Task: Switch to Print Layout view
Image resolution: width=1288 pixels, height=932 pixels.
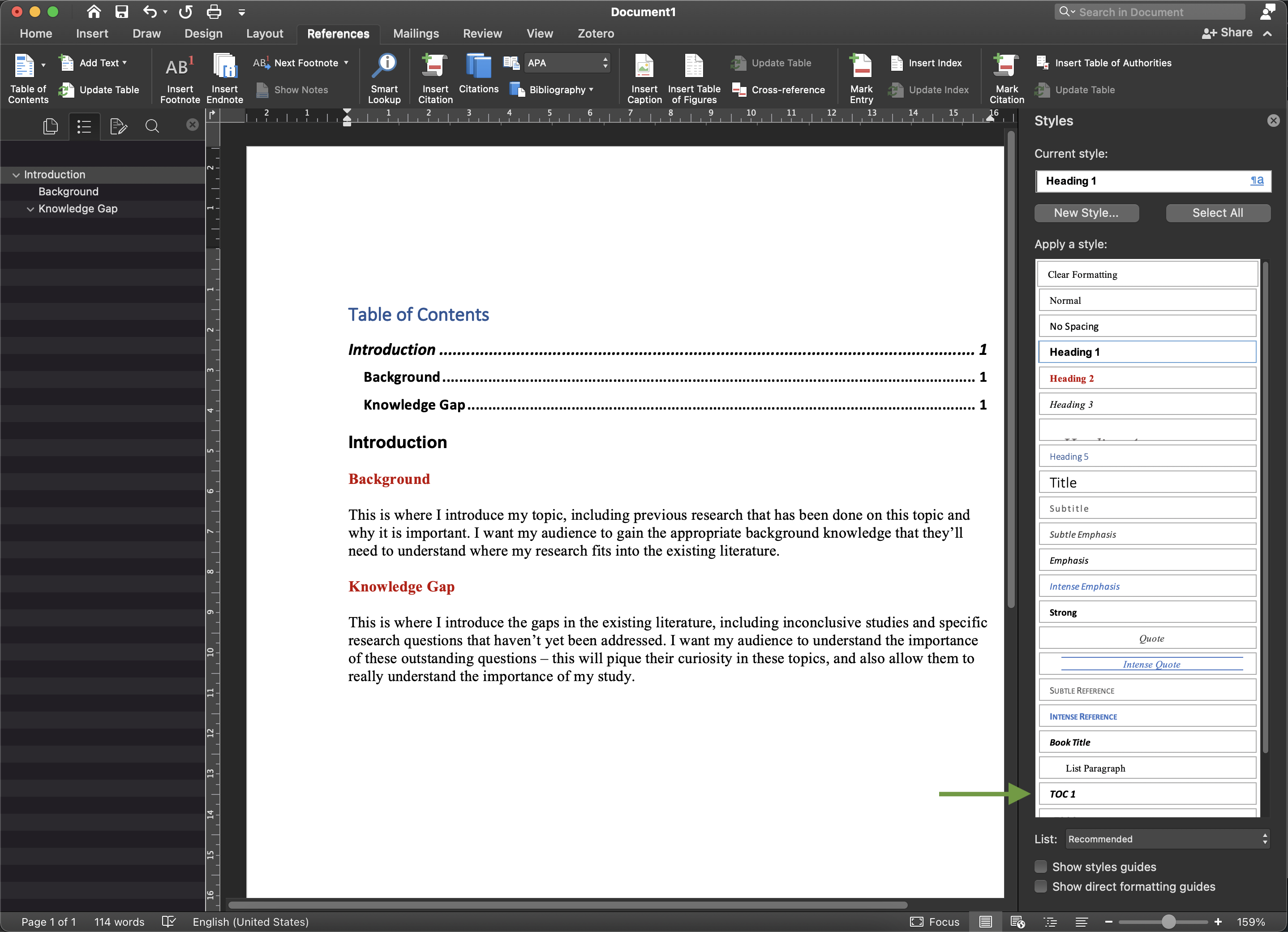Action: [x=985, y=922]
